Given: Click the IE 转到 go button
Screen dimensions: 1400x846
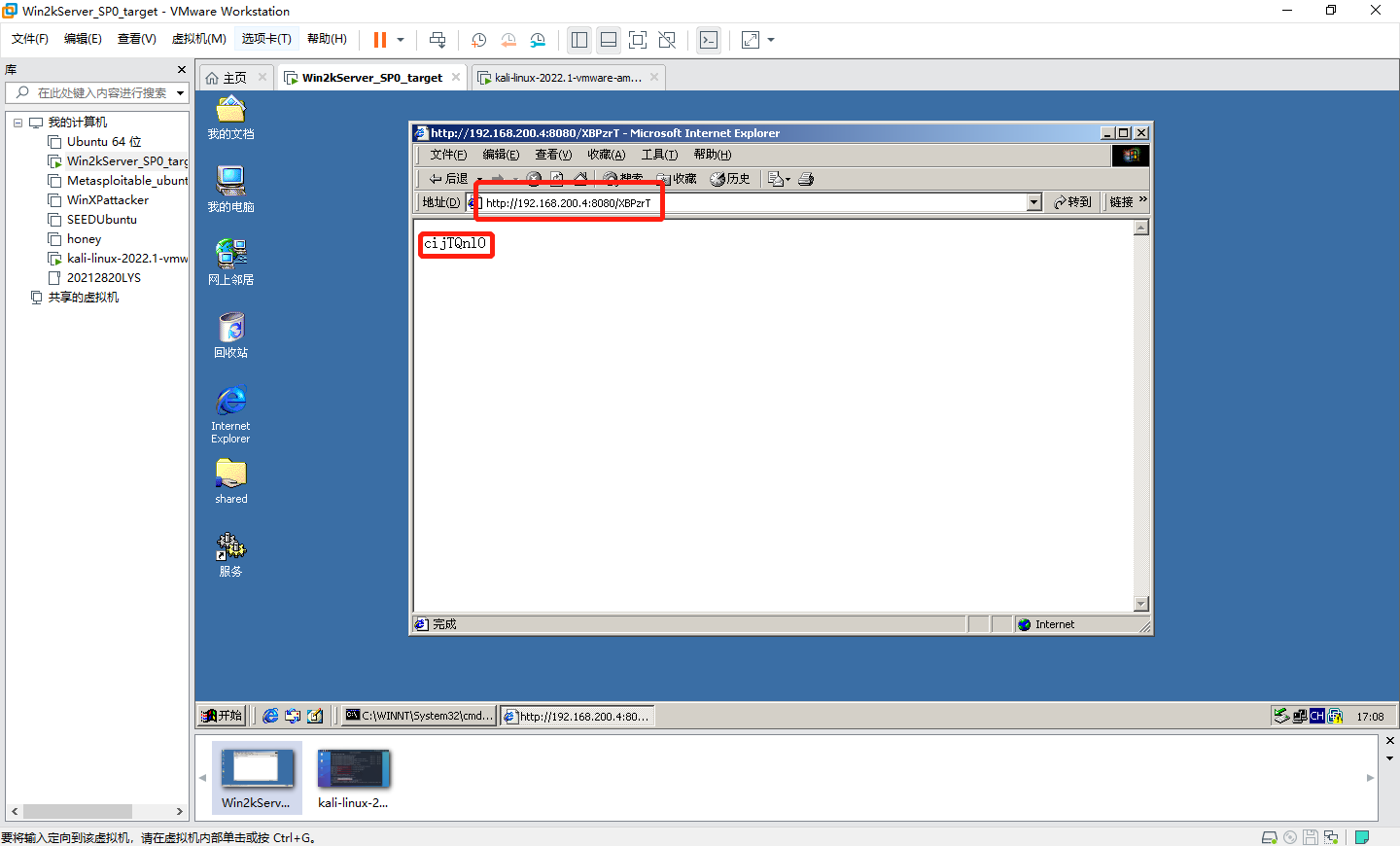Looking at the screenshot, I should [1073, 202].
